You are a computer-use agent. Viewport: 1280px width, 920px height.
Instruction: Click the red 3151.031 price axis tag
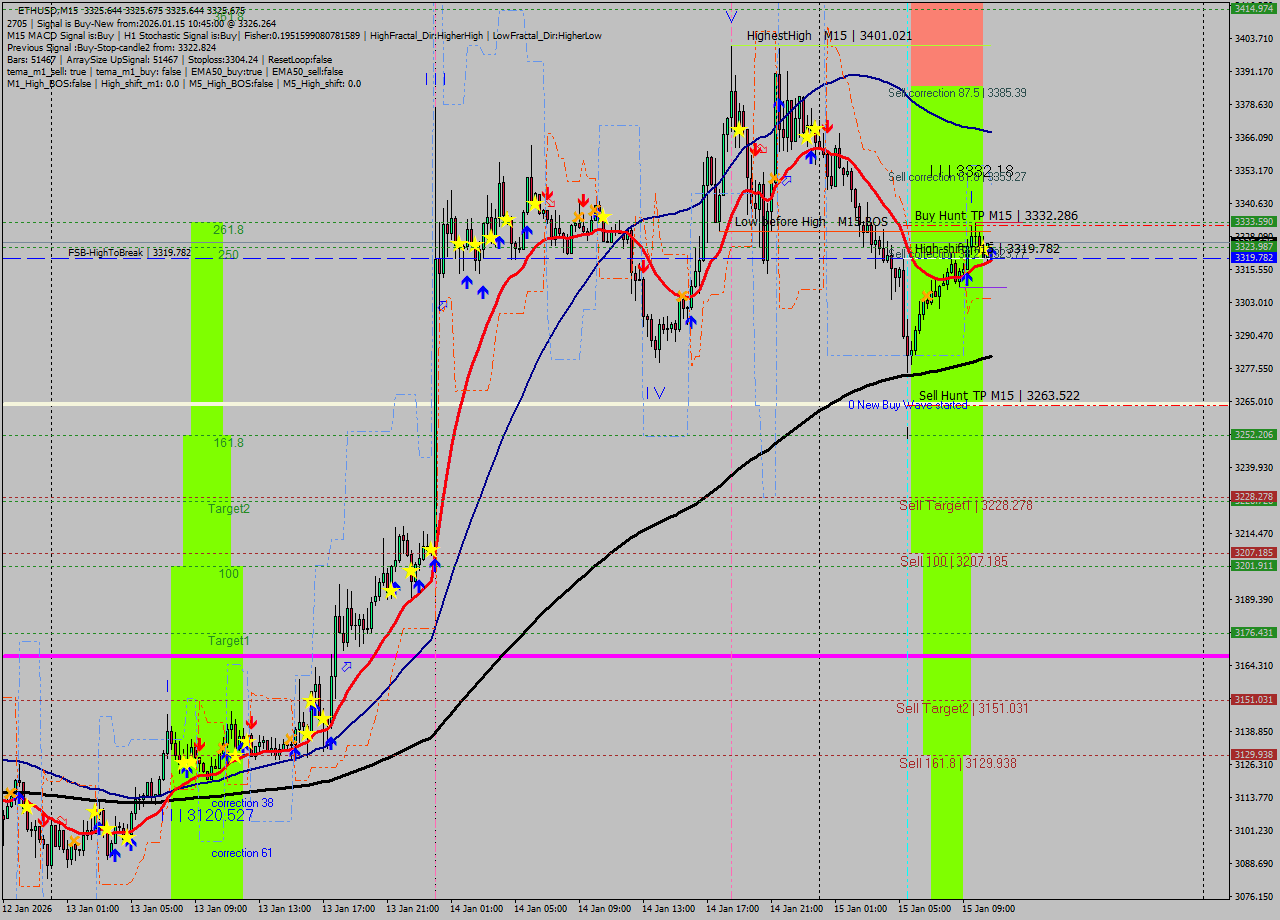tap(1253, 700)
